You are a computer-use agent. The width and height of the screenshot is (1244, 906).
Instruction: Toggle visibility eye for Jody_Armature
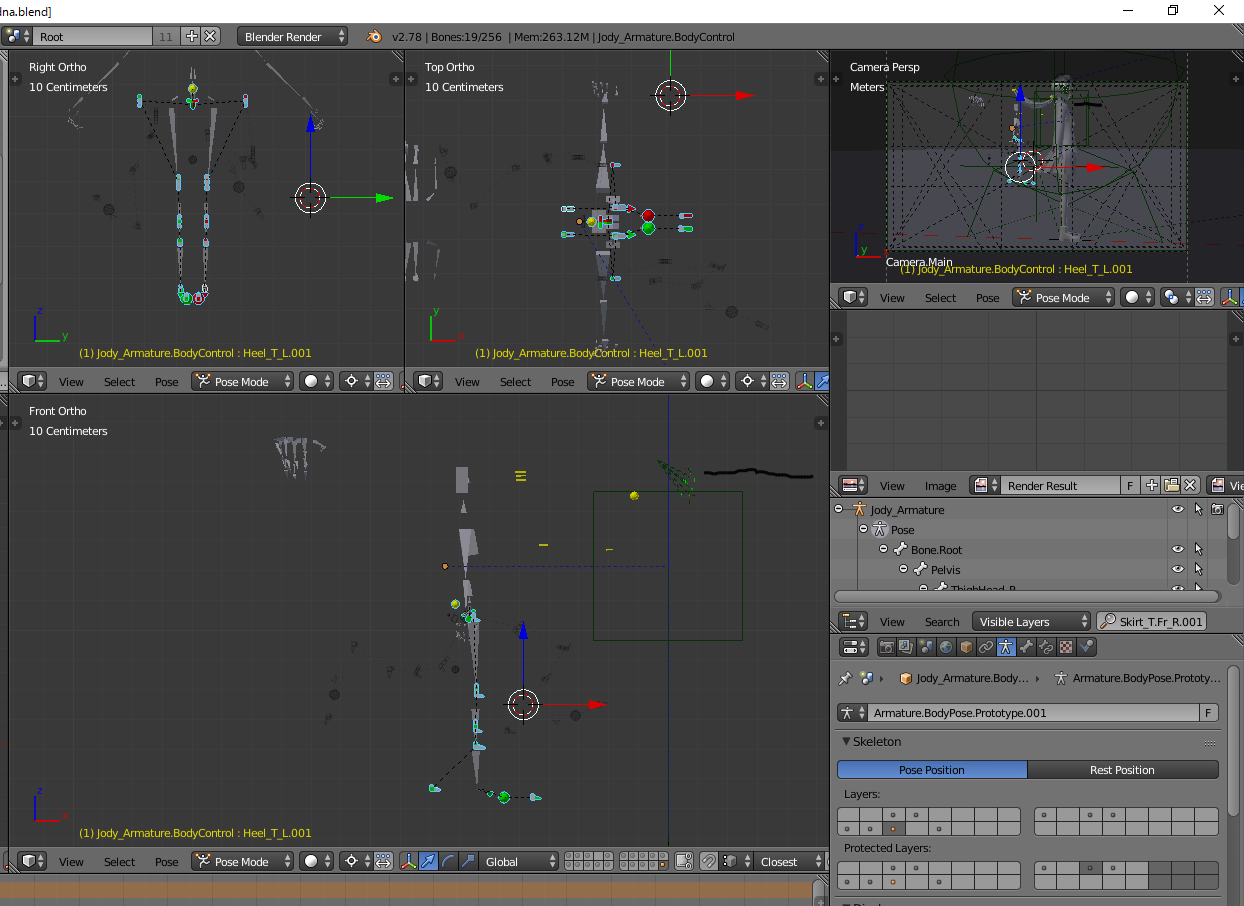point(1178,510)
